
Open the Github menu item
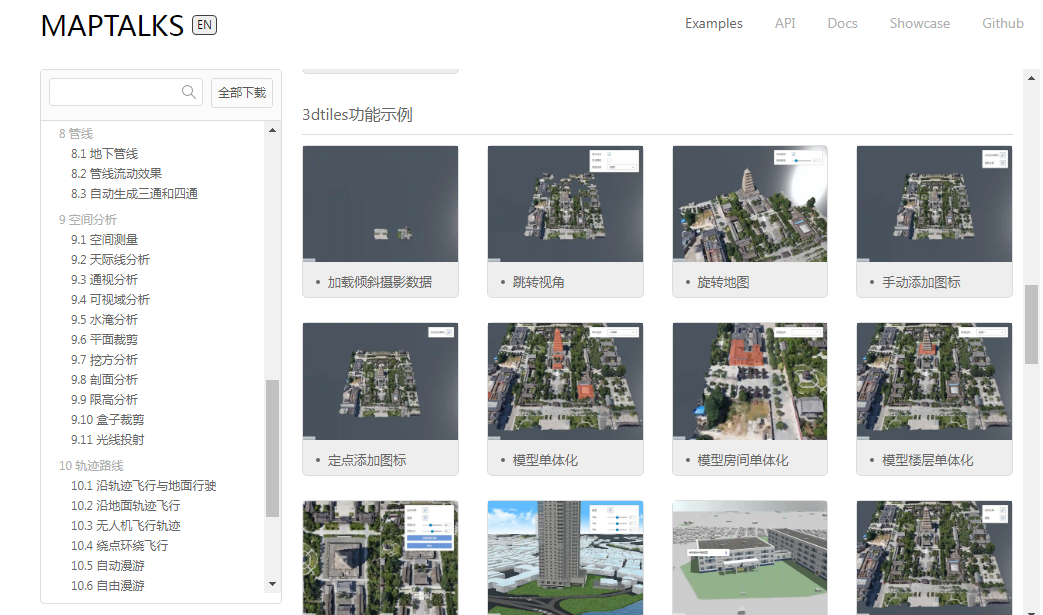[x=1002, y=23]
